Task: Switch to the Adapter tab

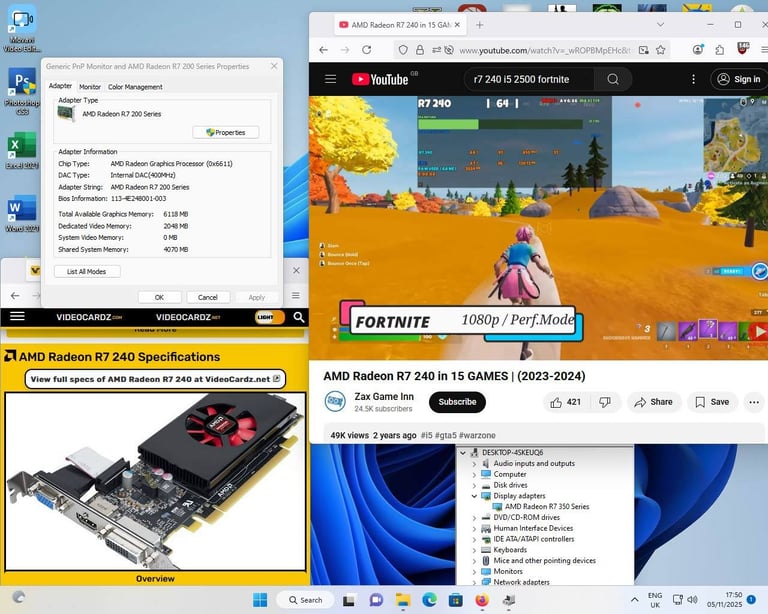Action: pyautogui.click(x=60, y=86)
